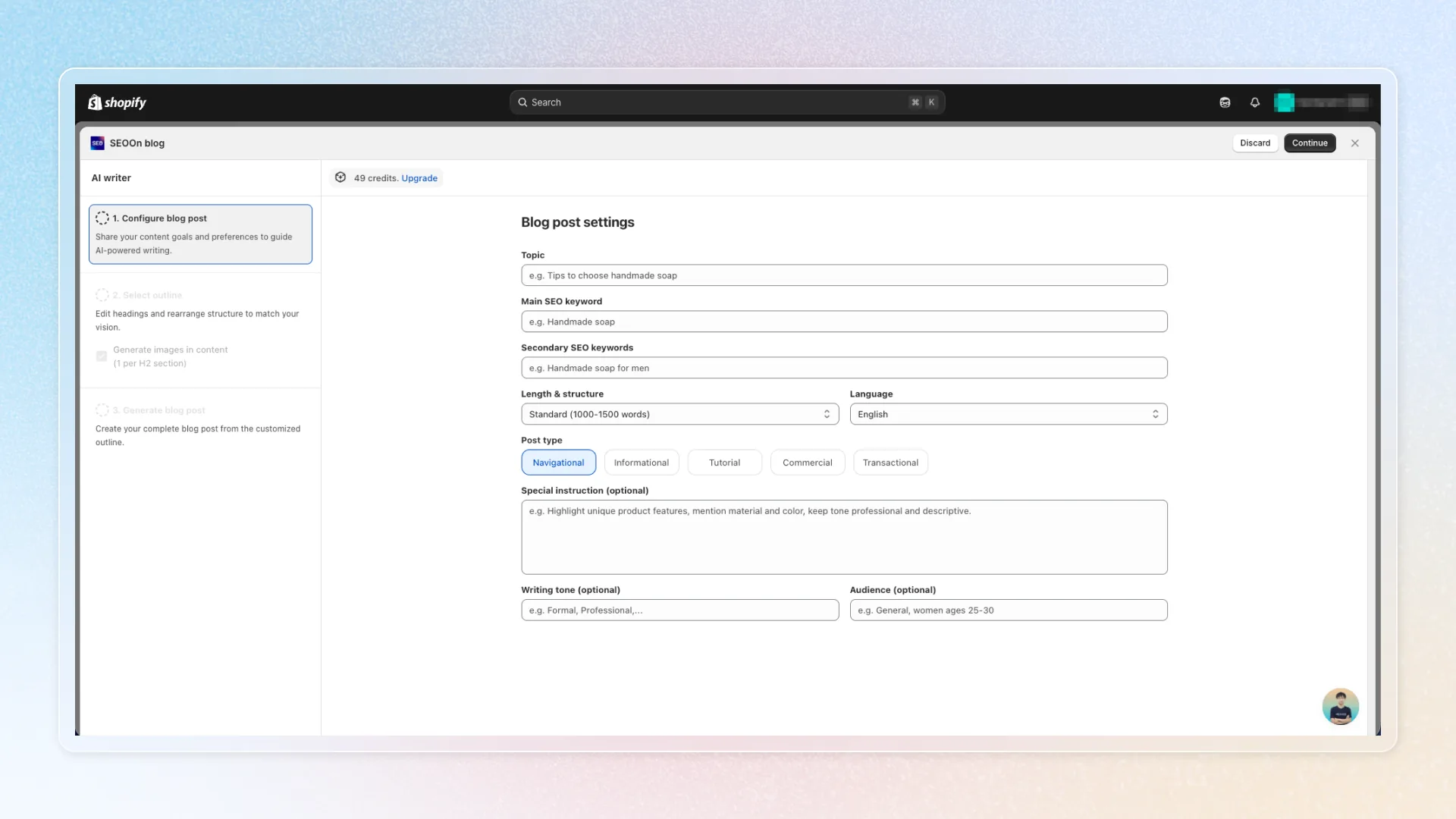Click the Blog post settings heading
This screenshot has height=819, width=1456.
tap(578, 222)
